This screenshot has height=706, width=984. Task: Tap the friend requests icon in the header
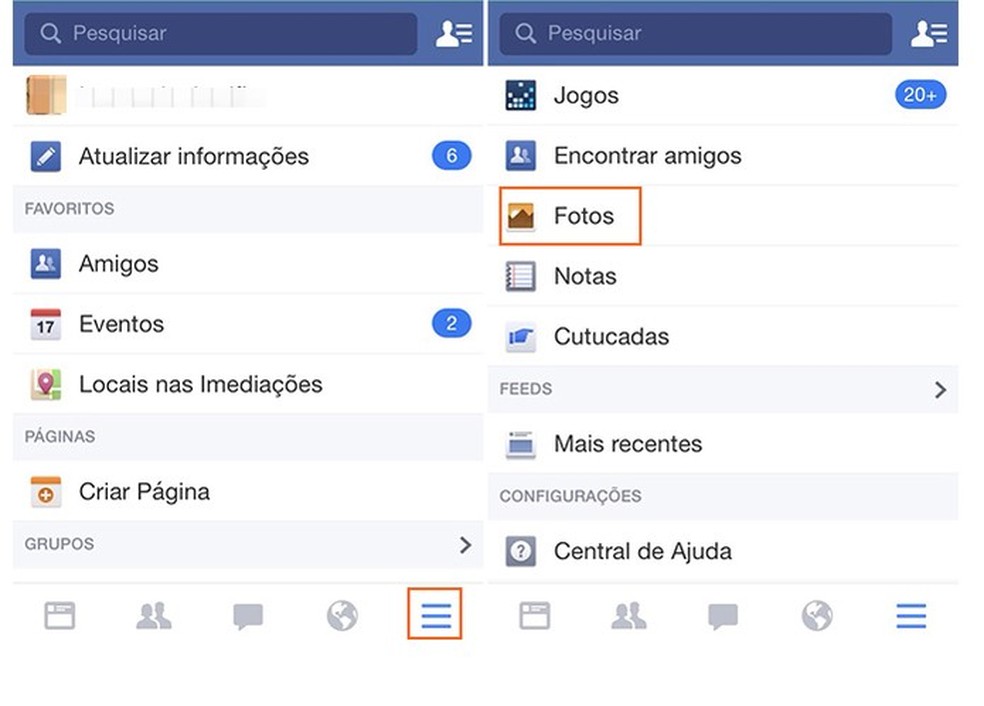(455, 33)
